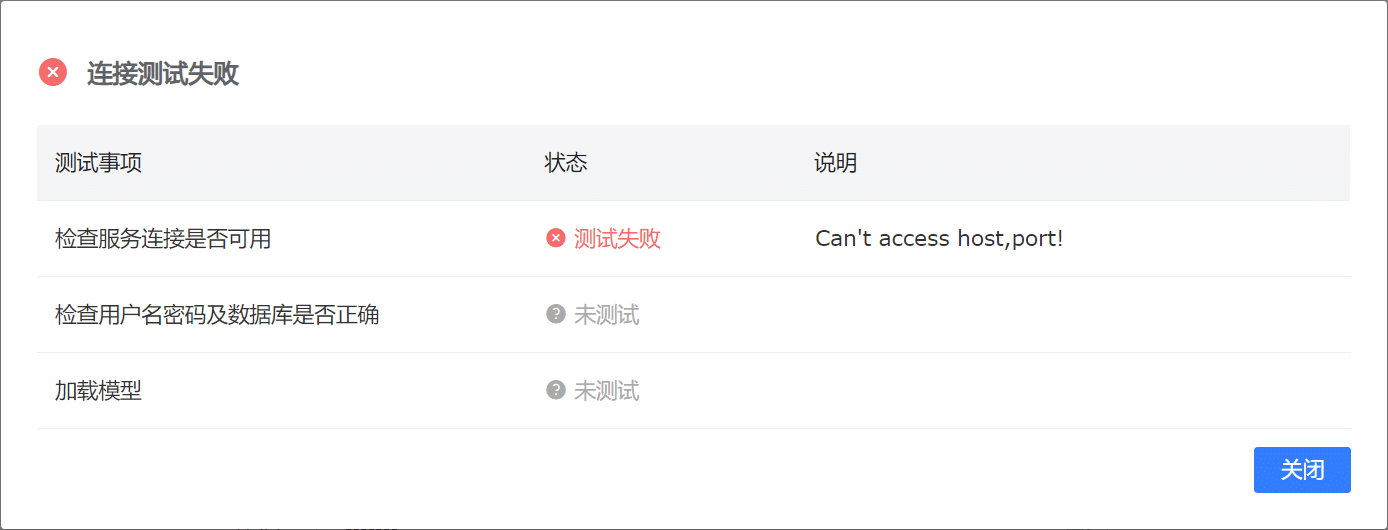The height and width of the screenshot is (530, 1388).
Task: Click 未测试 status in the 用户名密码 row
Action: pos(606,315)
